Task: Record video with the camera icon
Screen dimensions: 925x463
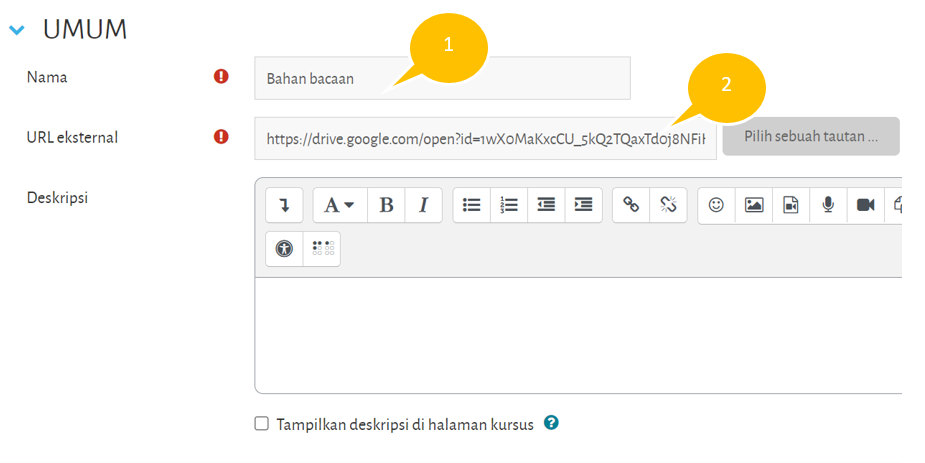Action: click(865, 205)
